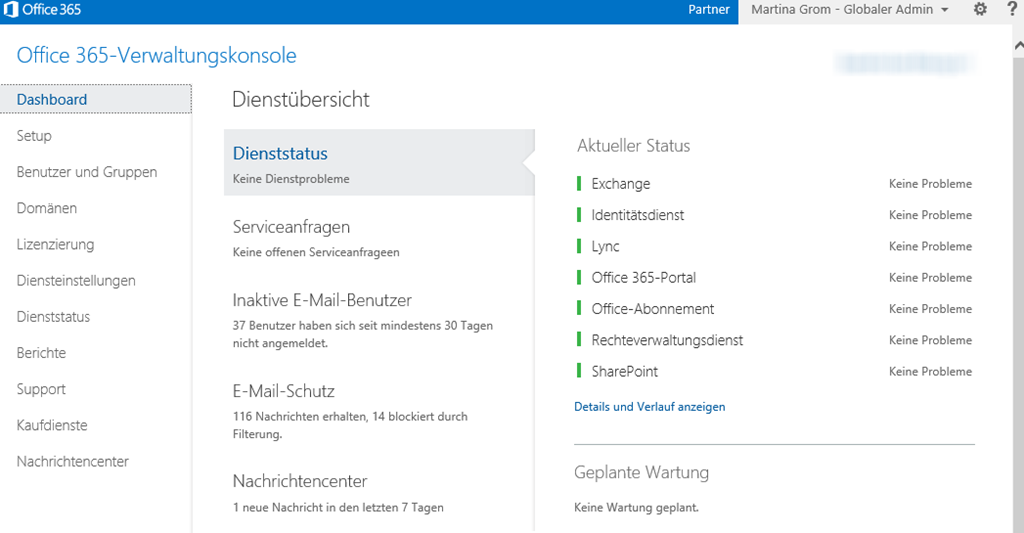Open the Partner menu in top bar
1024x533 pixels.
coord(709,10)
